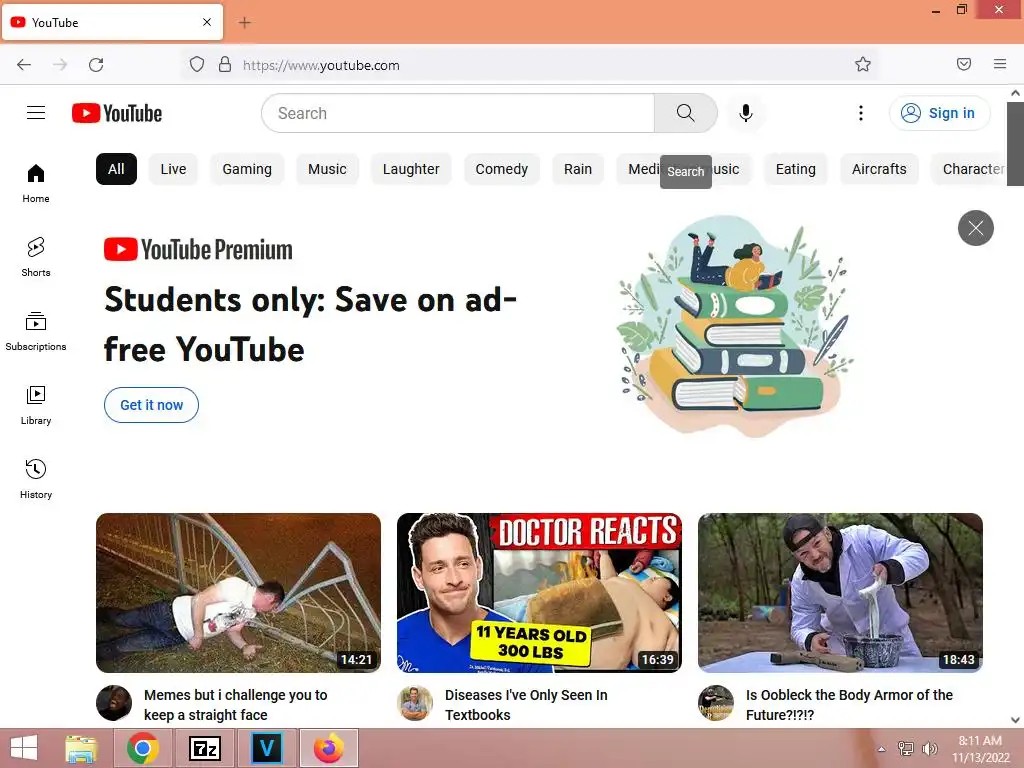Click the Sign in button
Screen dimensions: 1024x768
coord(939,113)
